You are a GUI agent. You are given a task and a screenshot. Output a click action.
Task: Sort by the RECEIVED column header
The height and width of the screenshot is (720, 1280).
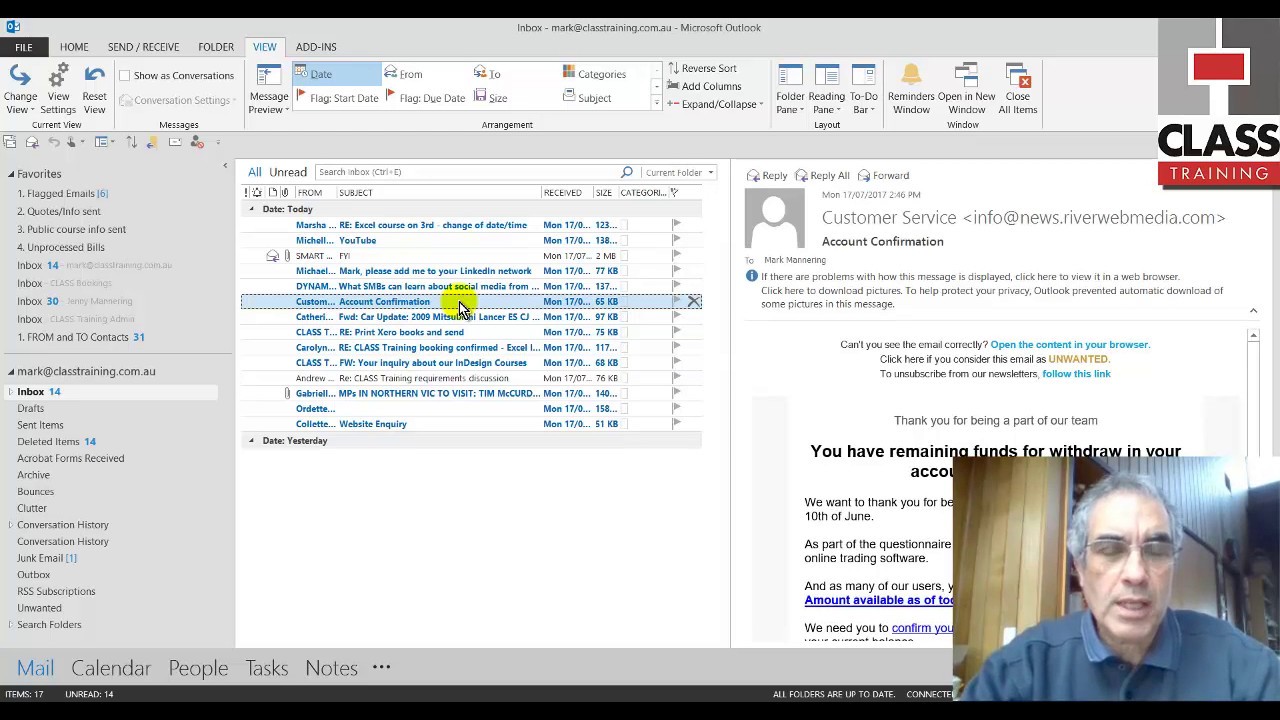(x=562, y=193)
